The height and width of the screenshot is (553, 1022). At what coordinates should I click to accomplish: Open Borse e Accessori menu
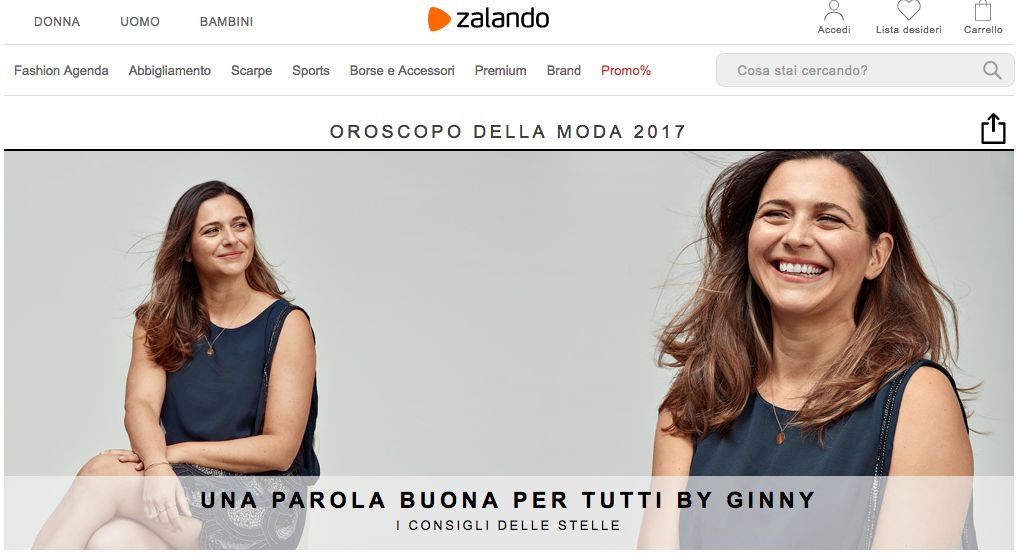click(x=402, y=70)
